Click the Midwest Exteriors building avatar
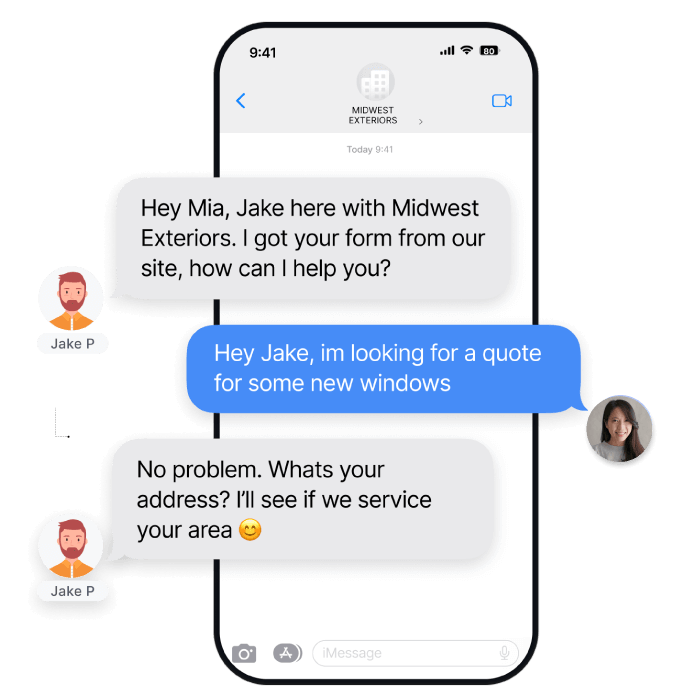680x700 pixels. click(x=375, y=82)
